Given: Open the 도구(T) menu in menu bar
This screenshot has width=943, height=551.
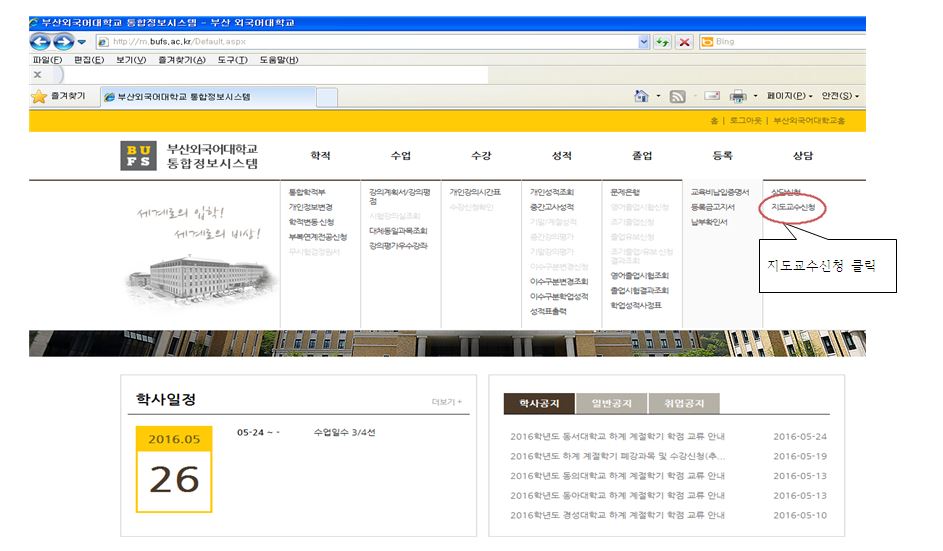Looking at the screenshot, I should [231, 60].
